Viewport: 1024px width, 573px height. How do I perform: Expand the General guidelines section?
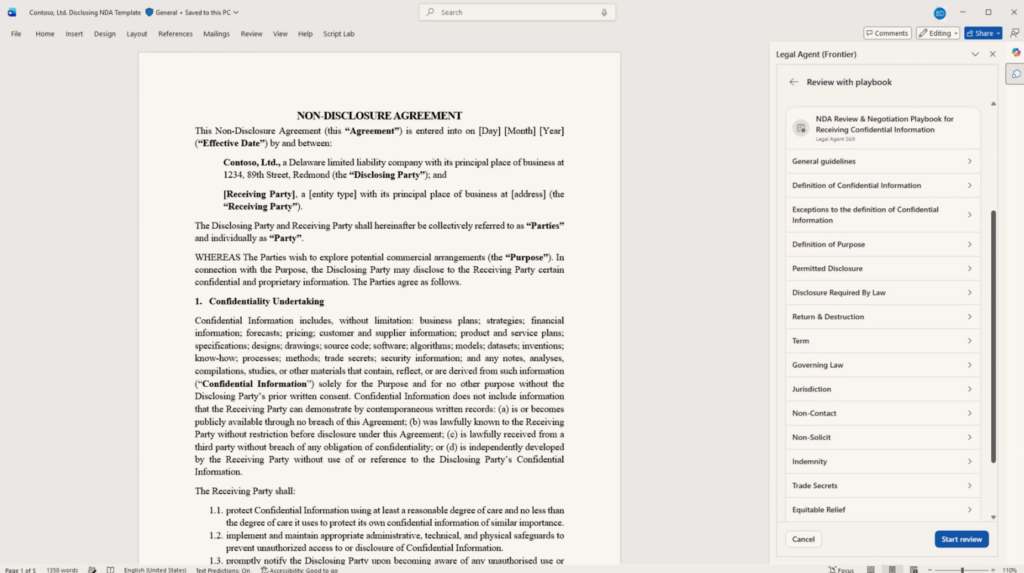(x=882, y=161)
